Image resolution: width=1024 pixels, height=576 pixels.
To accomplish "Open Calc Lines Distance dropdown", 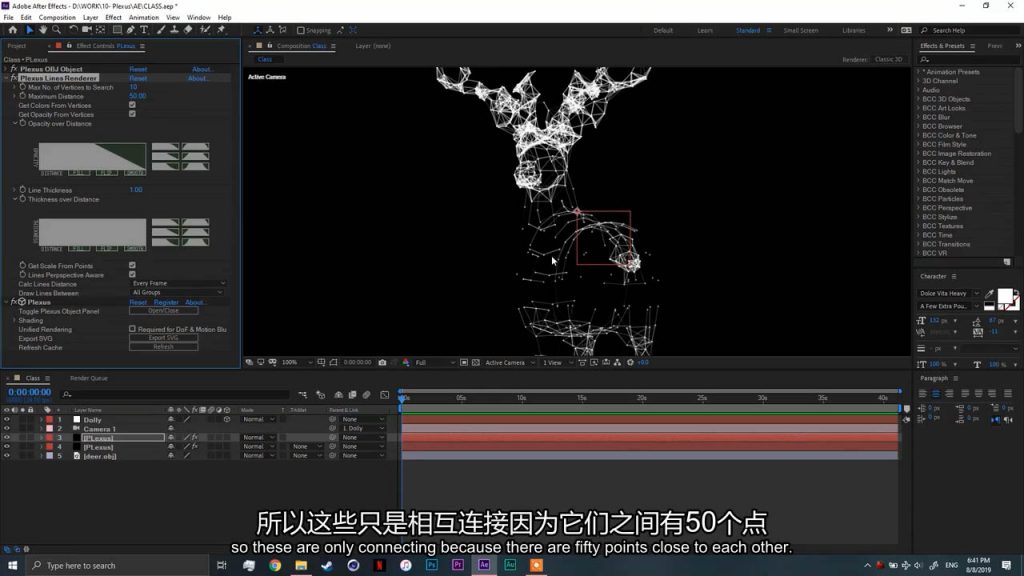I will tap(178, 283).
